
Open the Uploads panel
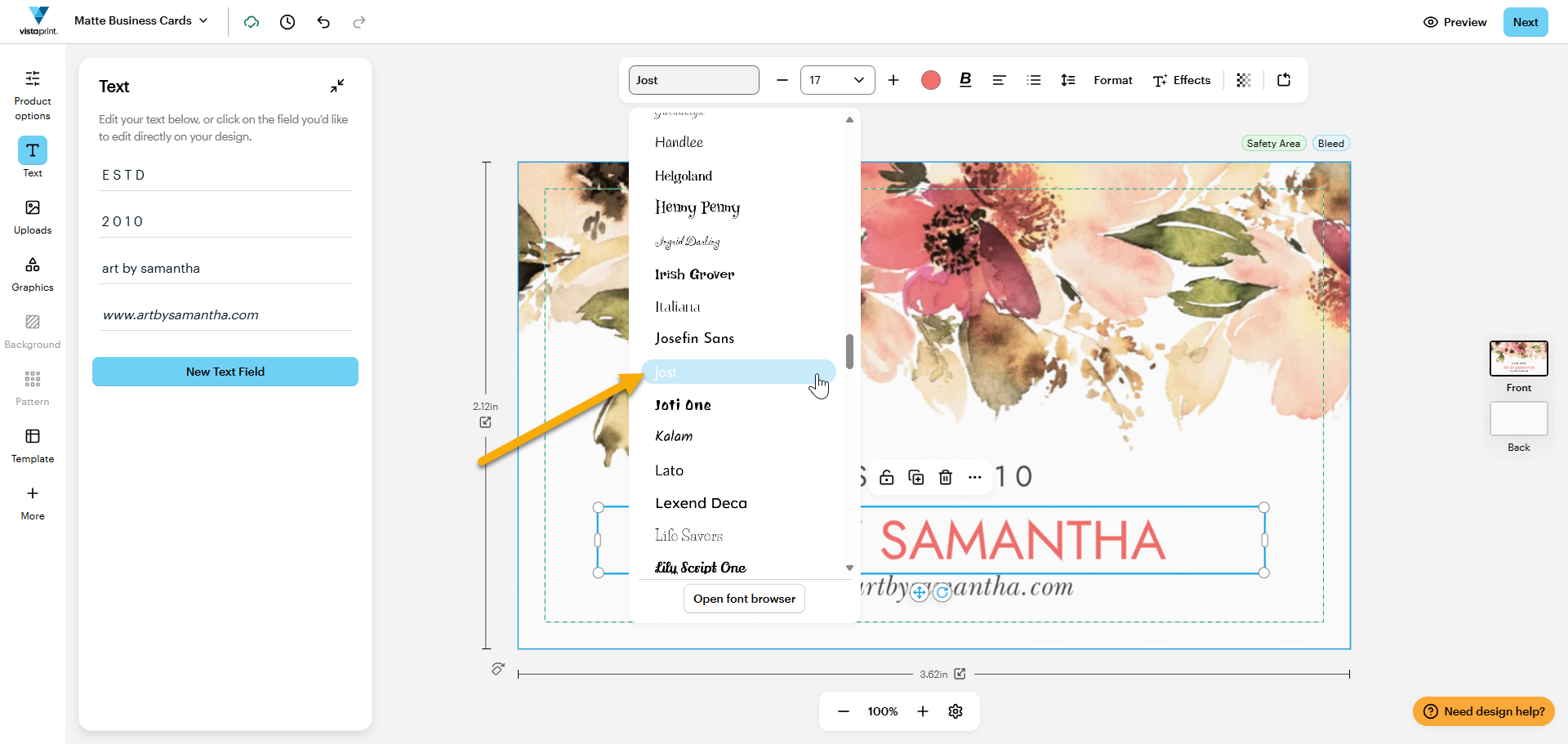tap(33, 217)
